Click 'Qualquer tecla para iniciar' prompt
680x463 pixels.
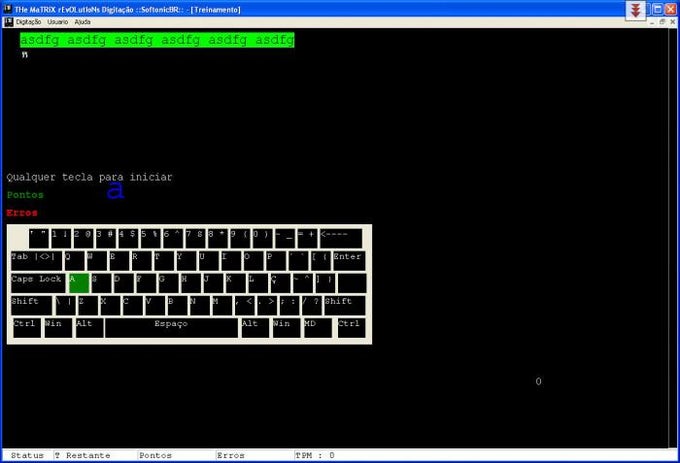[x=89, y=177]
